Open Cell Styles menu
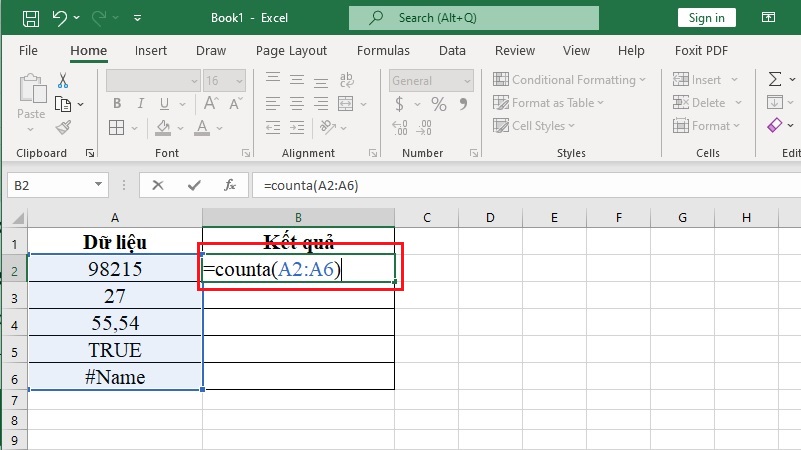 [534, 126]
